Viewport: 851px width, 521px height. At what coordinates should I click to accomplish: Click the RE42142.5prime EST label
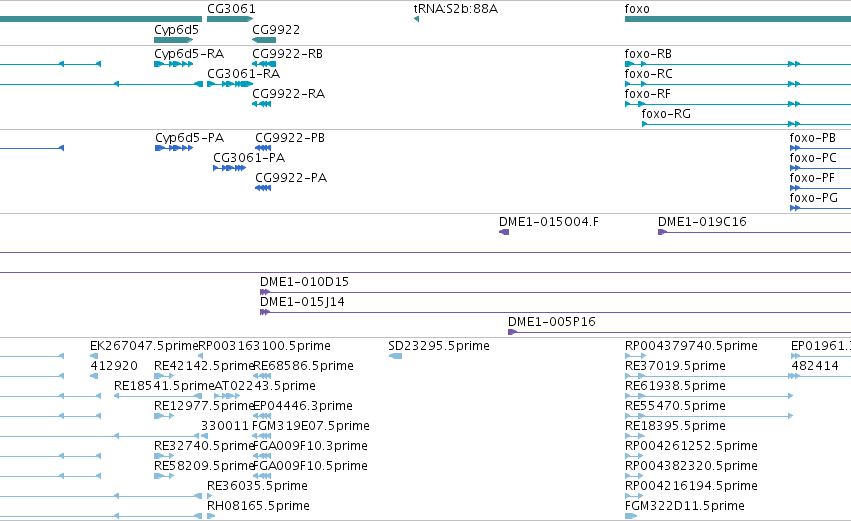pos(205,366)
